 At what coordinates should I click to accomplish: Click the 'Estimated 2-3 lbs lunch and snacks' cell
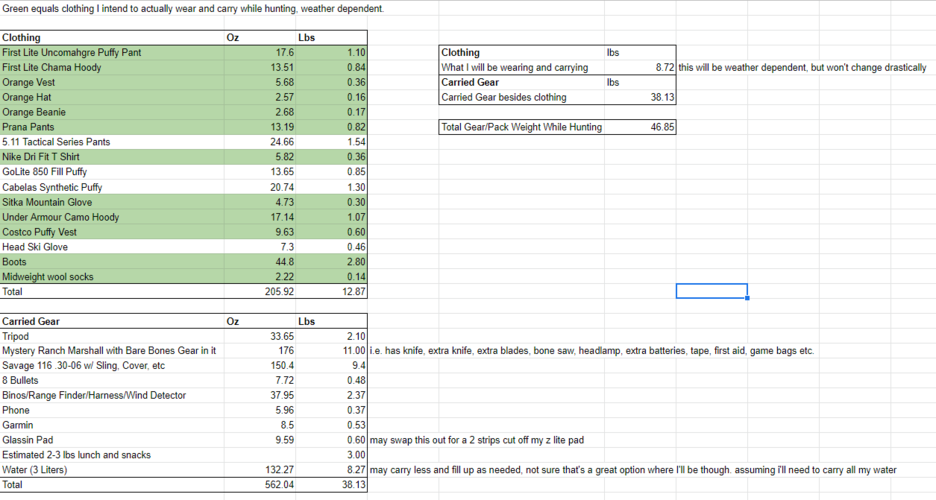pyautogui.click(x=112, y=455)
